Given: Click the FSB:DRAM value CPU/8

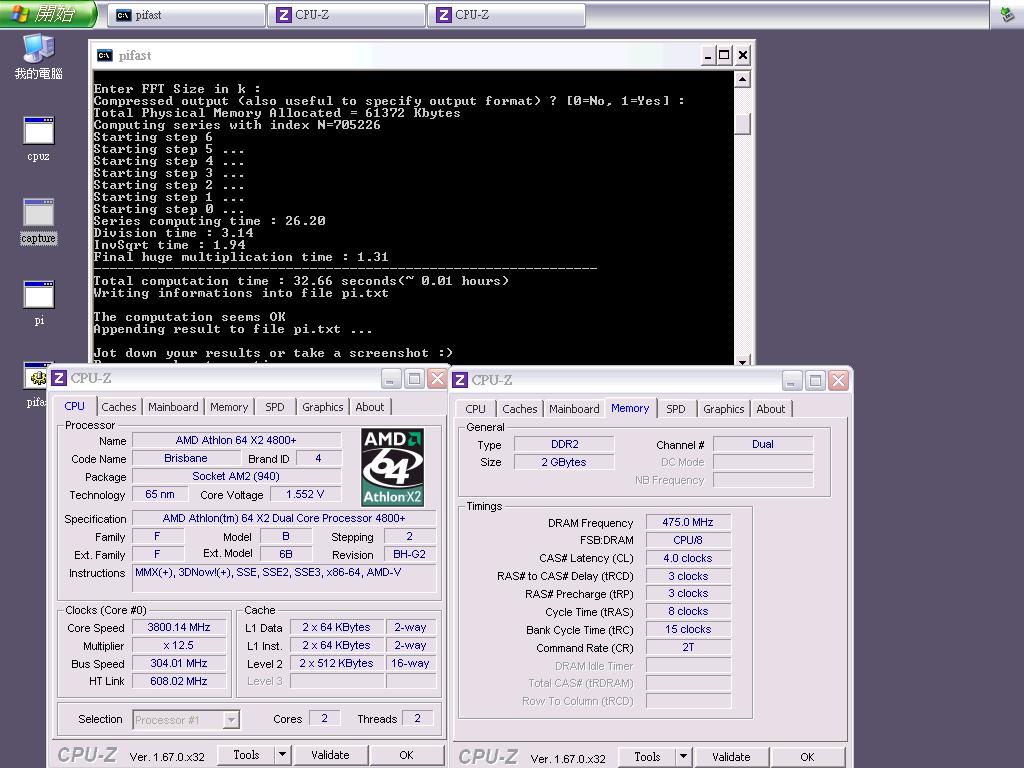Looking at the screenshot, I should pos(688,540).
